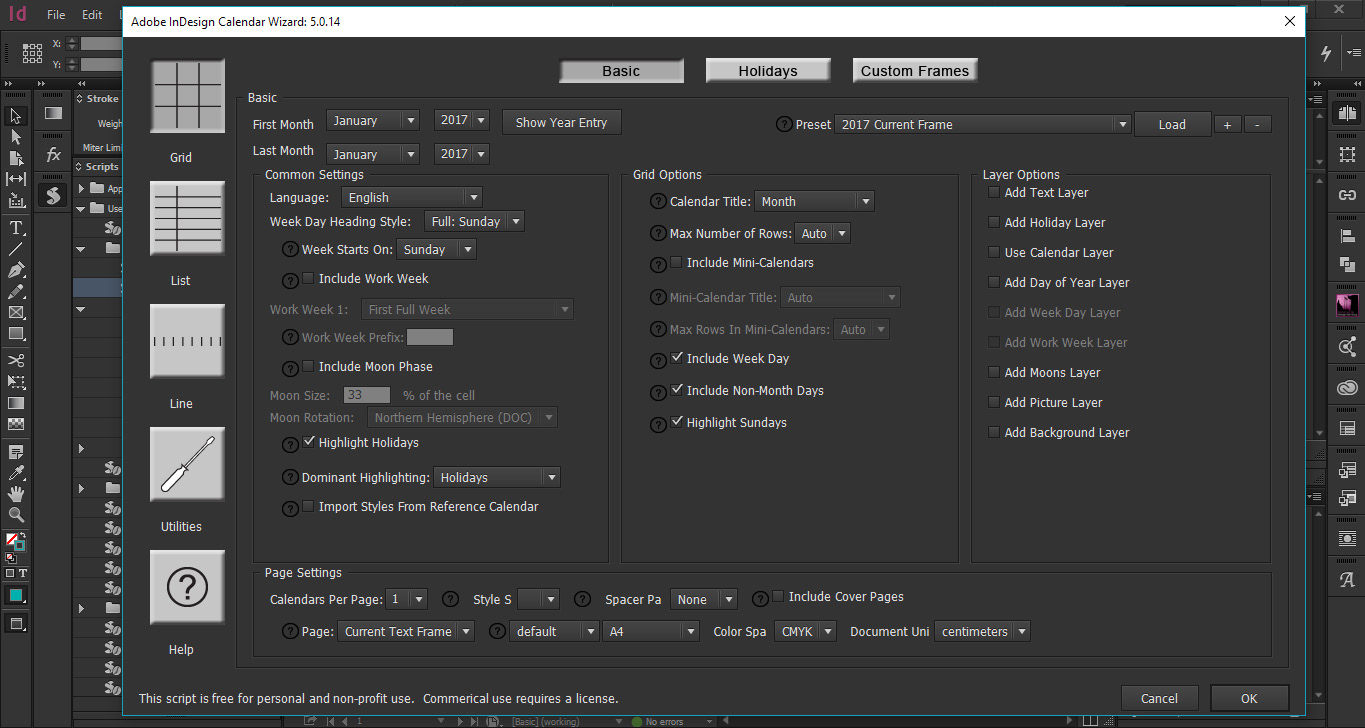This screenshot has width=1365, height=728.
Task: Click the minus button to remove preset
Action: [1258, 125]
